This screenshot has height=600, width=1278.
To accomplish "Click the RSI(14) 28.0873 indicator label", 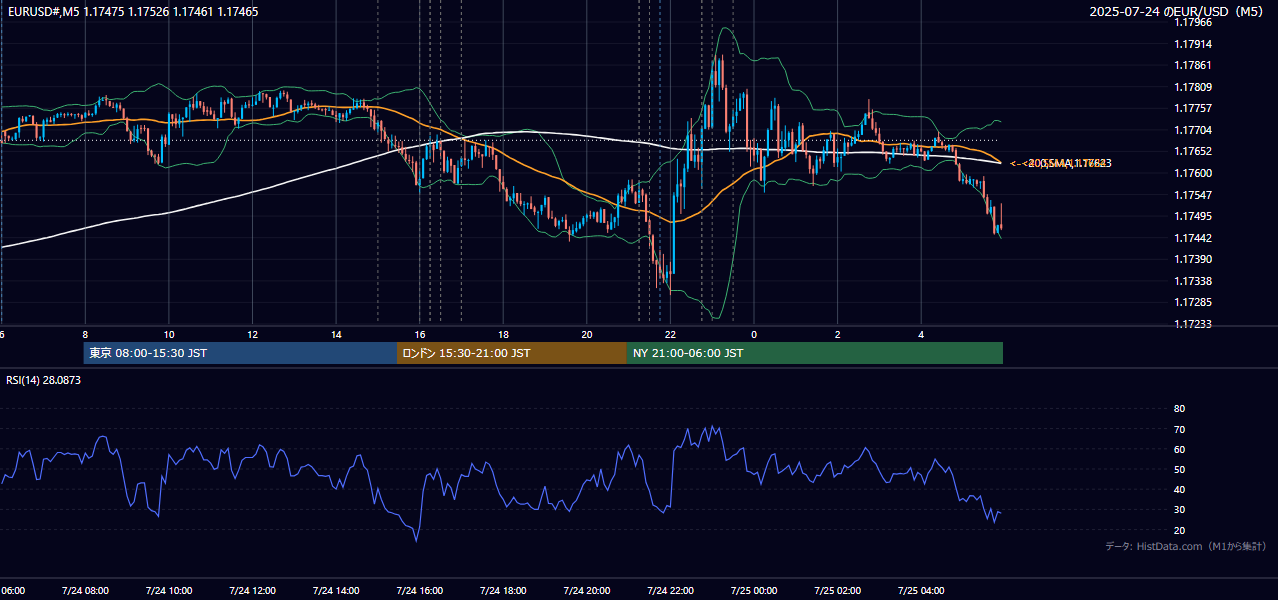I will point(44,380).
